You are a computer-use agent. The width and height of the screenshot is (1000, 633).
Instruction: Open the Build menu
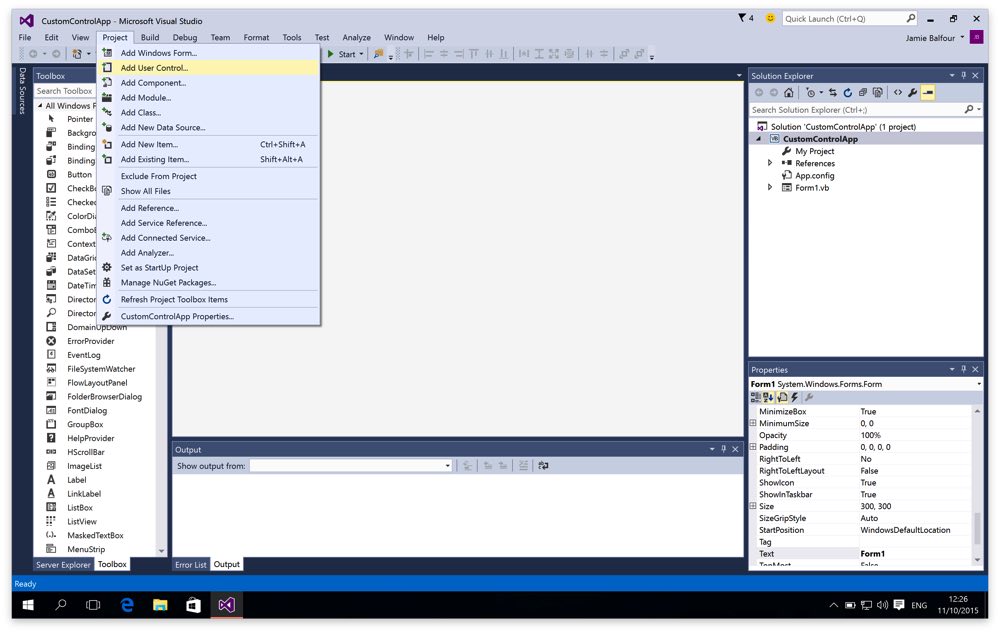(x=150, y=38)
